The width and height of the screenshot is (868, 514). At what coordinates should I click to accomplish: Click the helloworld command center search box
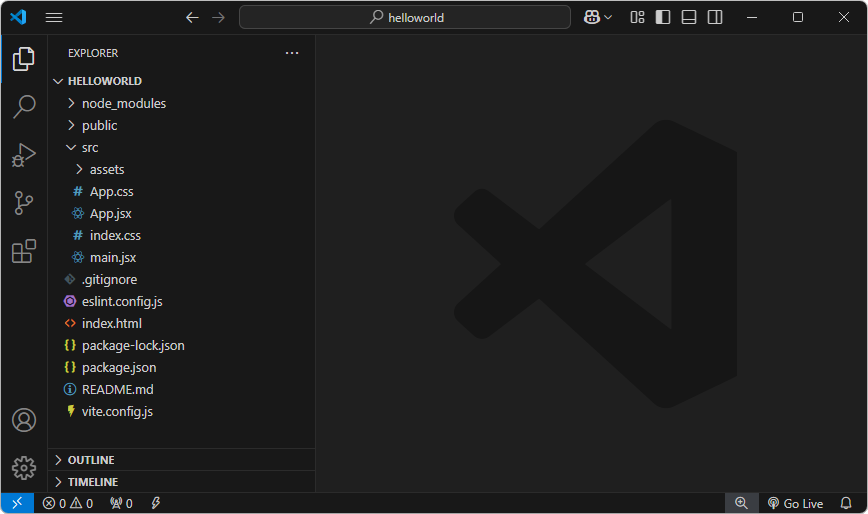405,17
